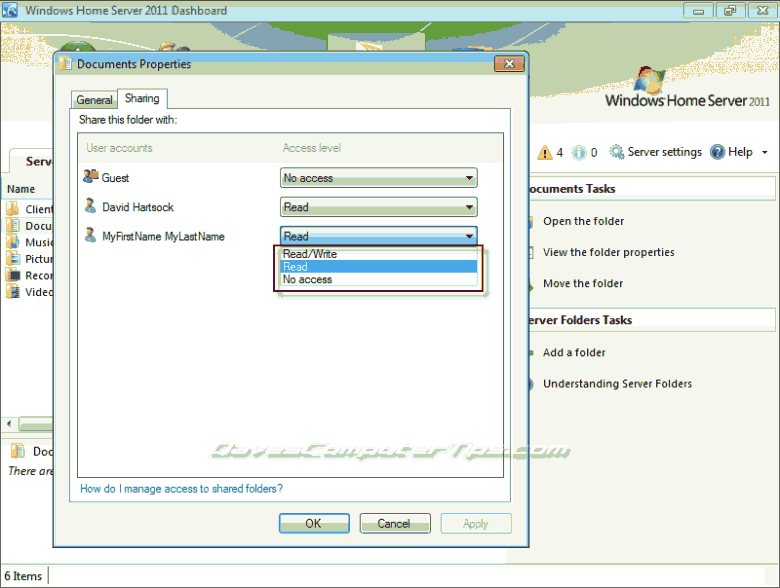Click the Name column header
This screenshot has height=588, width=780.
pos(21,189)
